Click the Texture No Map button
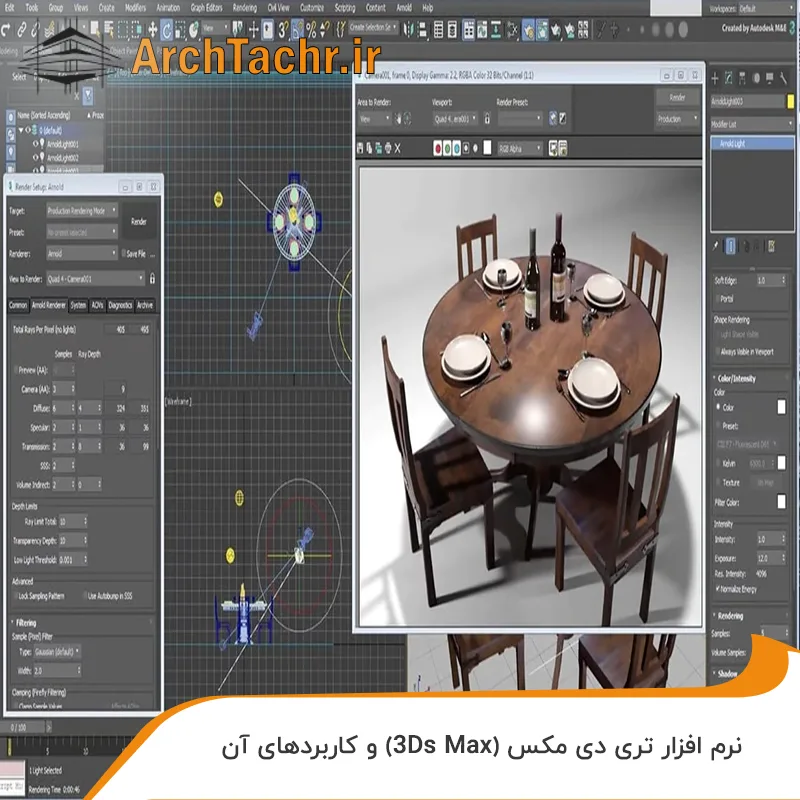 coord(765,482)
